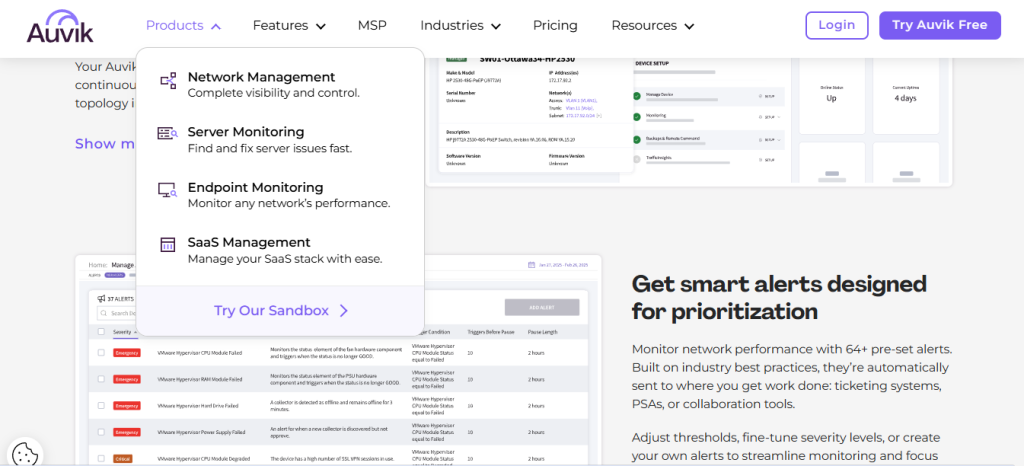Click the subnet 172.17.92.0/24 link
Image resolution: width=1024 pixels, height=466 pixels.
(580, 116)
